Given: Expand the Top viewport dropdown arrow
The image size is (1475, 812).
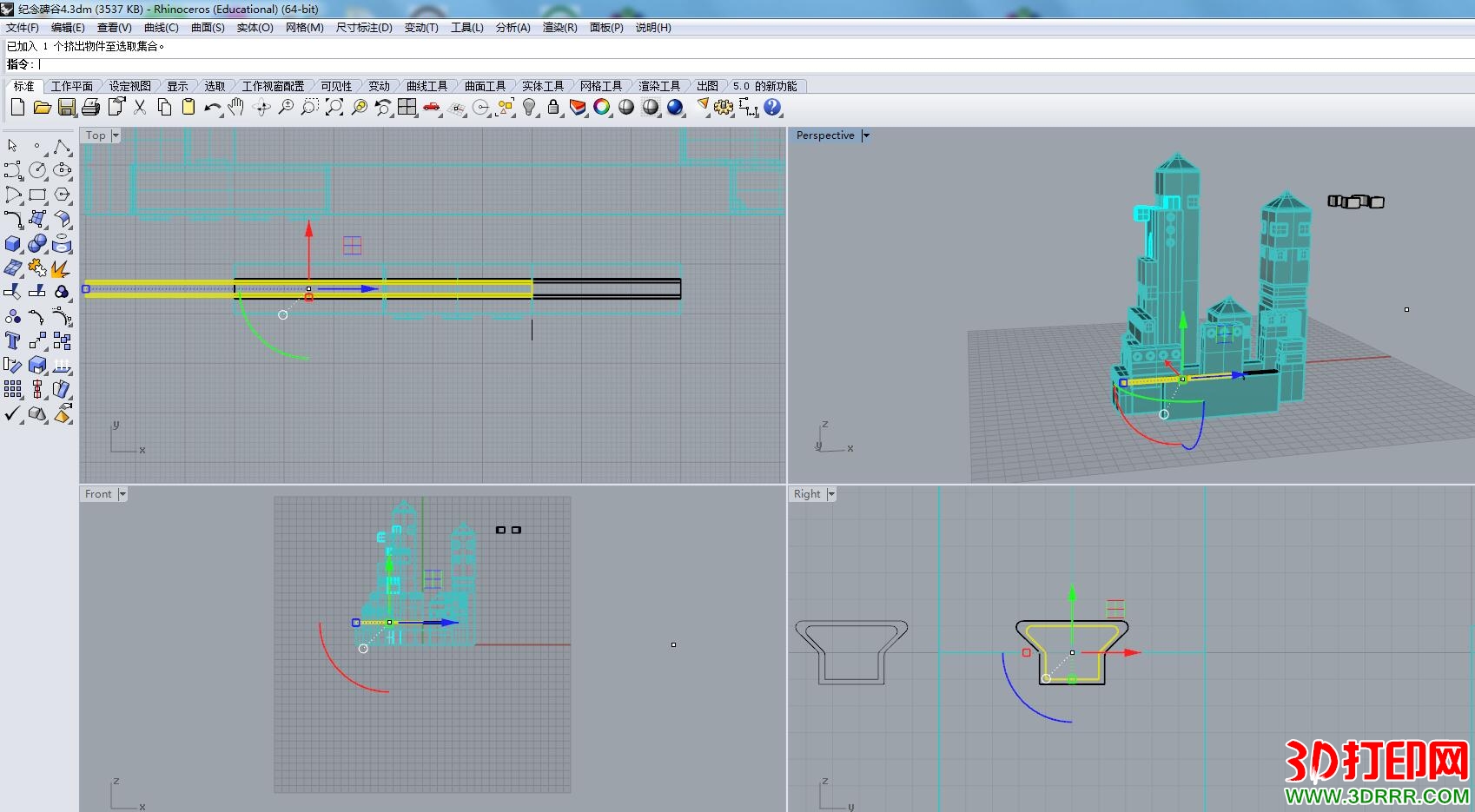Looking at the screenshot, I should [116, 135].
